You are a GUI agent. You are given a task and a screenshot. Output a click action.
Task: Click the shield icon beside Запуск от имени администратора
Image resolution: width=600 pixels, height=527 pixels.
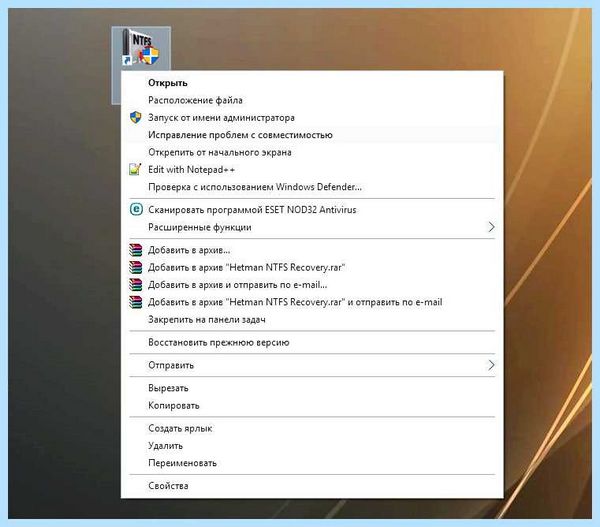(x=135, y=117)
